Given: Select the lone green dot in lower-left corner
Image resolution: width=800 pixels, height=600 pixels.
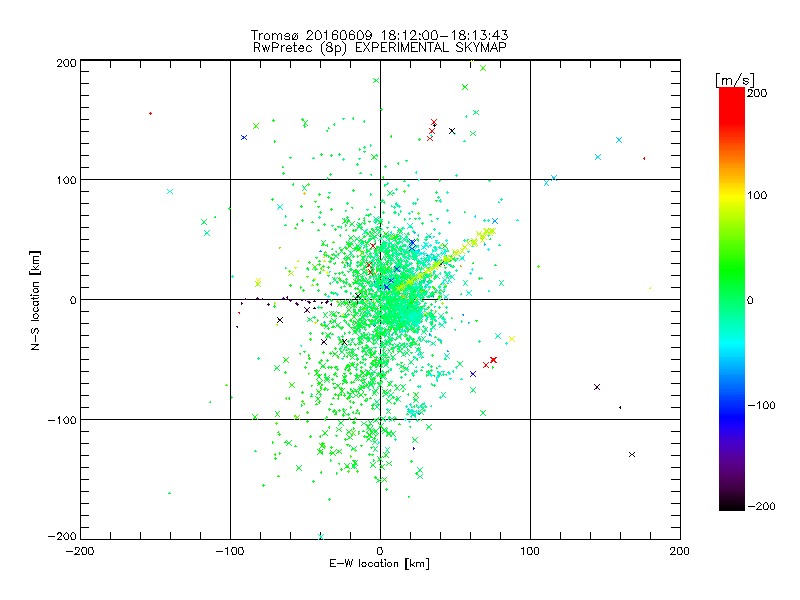Looking at the screenshot, I should tap(169, 493).
